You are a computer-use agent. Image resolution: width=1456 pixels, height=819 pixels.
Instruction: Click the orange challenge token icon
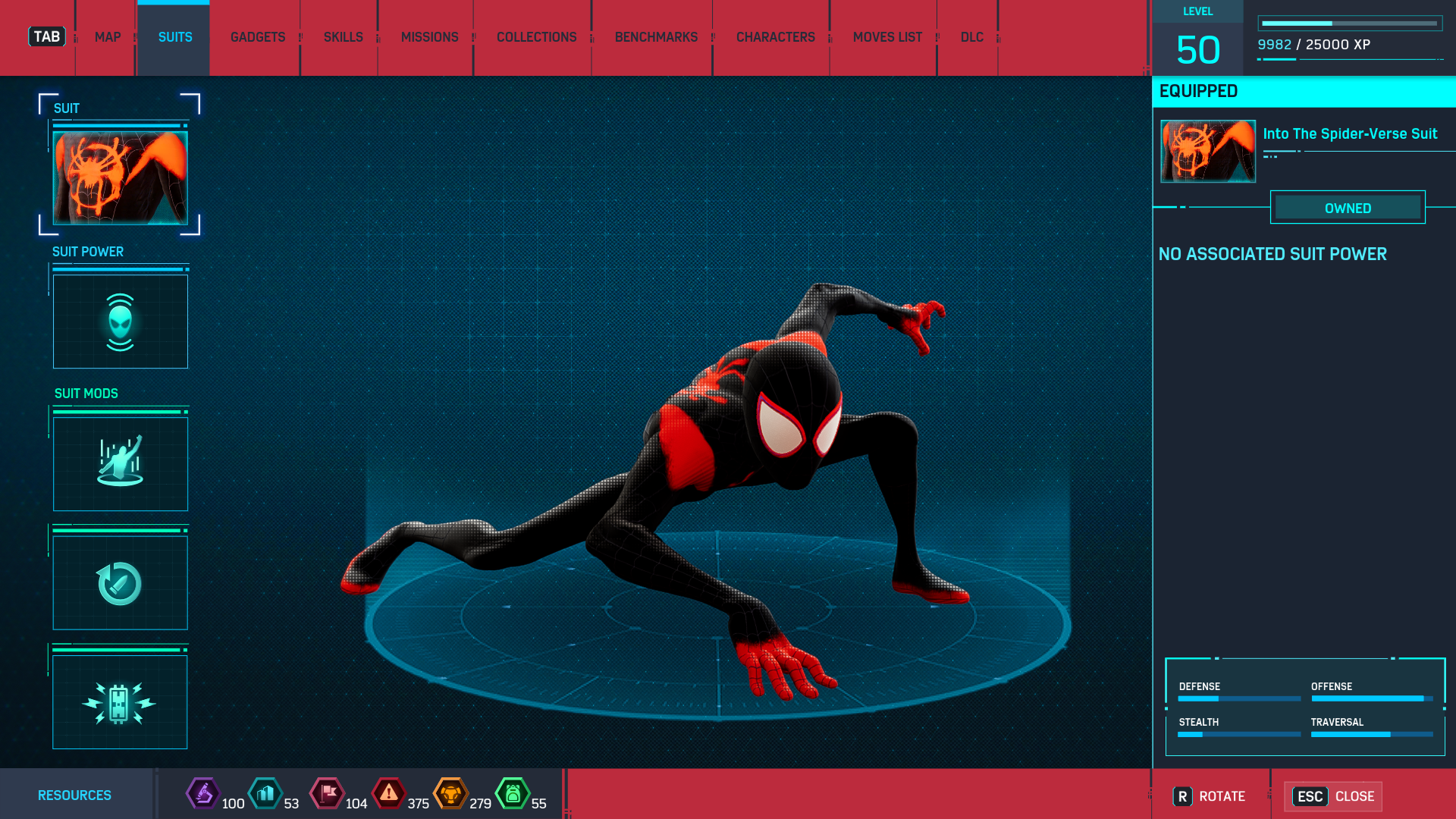[450, 794]
